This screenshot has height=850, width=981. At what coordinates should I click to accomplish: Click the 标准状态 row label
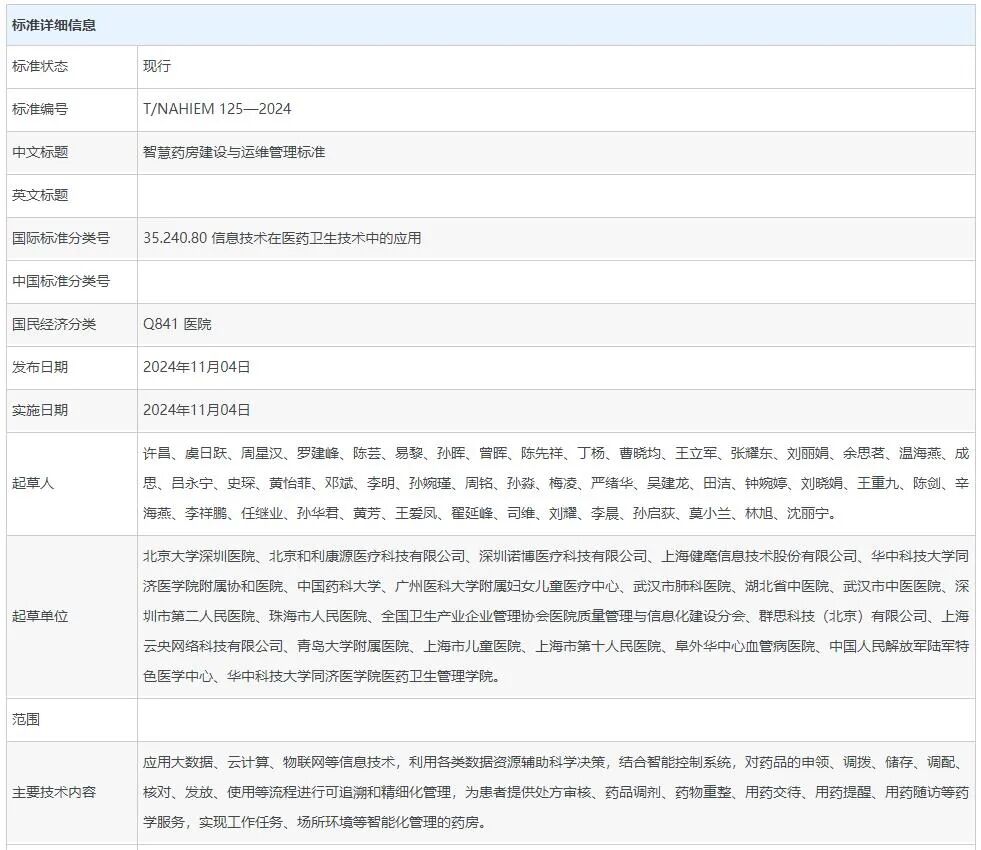(x=40, y=66)
